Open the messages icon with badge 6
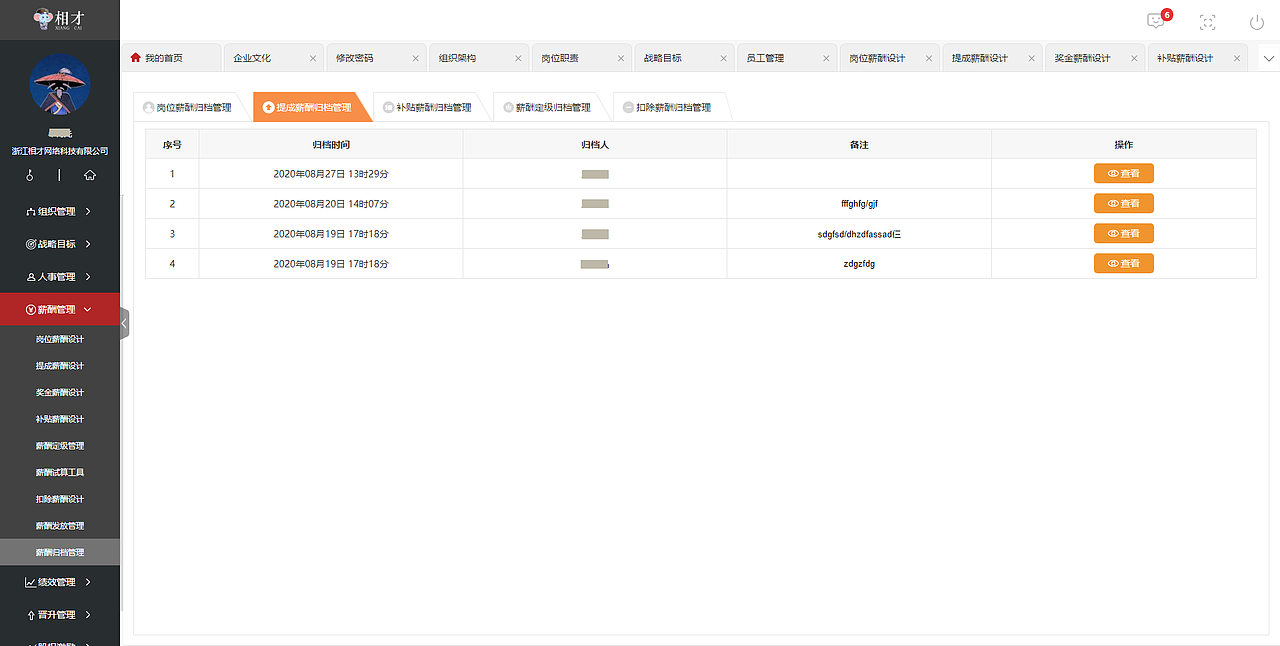The height and width of the screenshot is (646, 1280). [x=1157, y=21]
